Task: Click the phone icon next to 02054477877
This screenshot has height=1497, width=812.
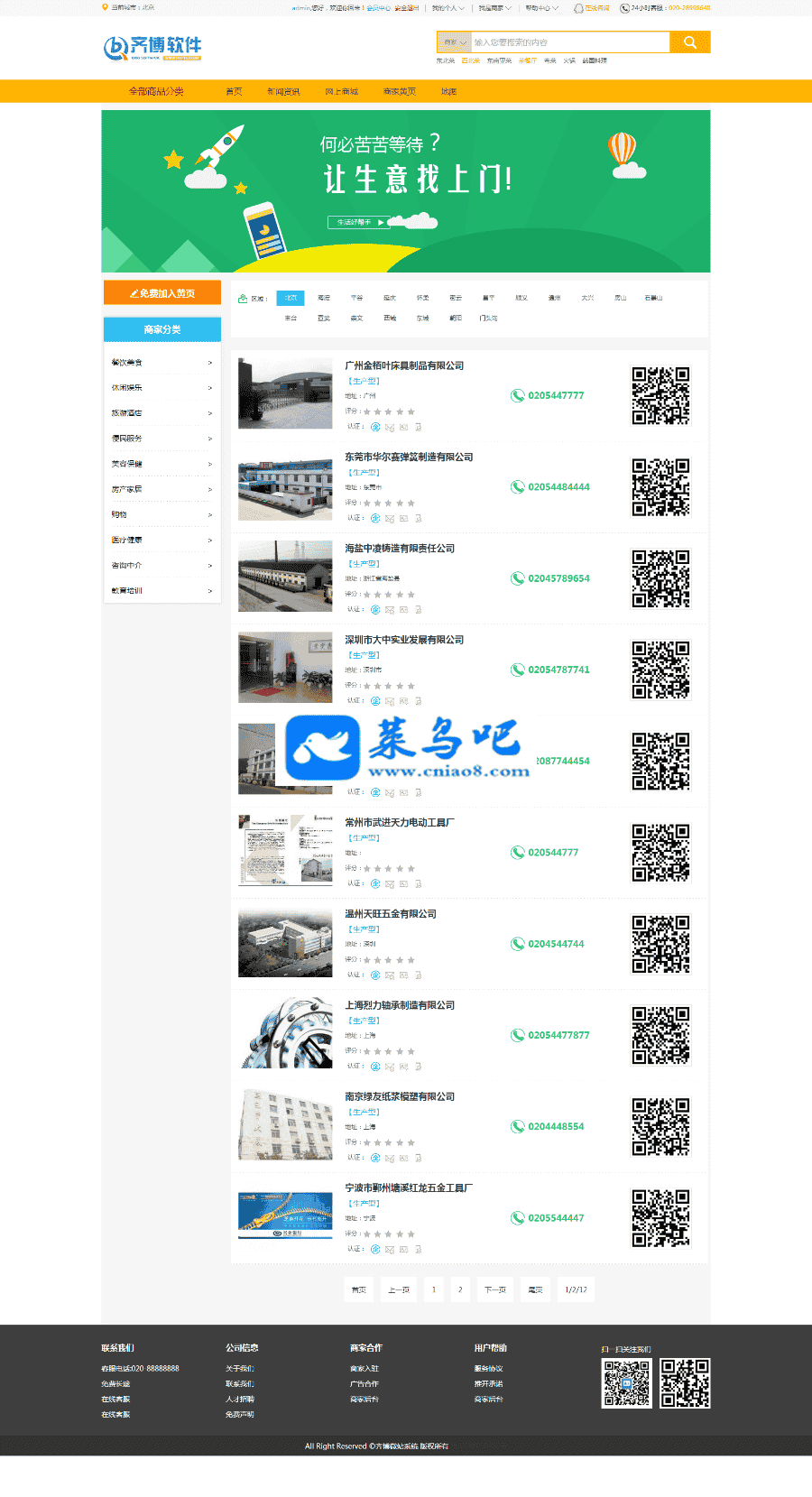Action: 518,1035
